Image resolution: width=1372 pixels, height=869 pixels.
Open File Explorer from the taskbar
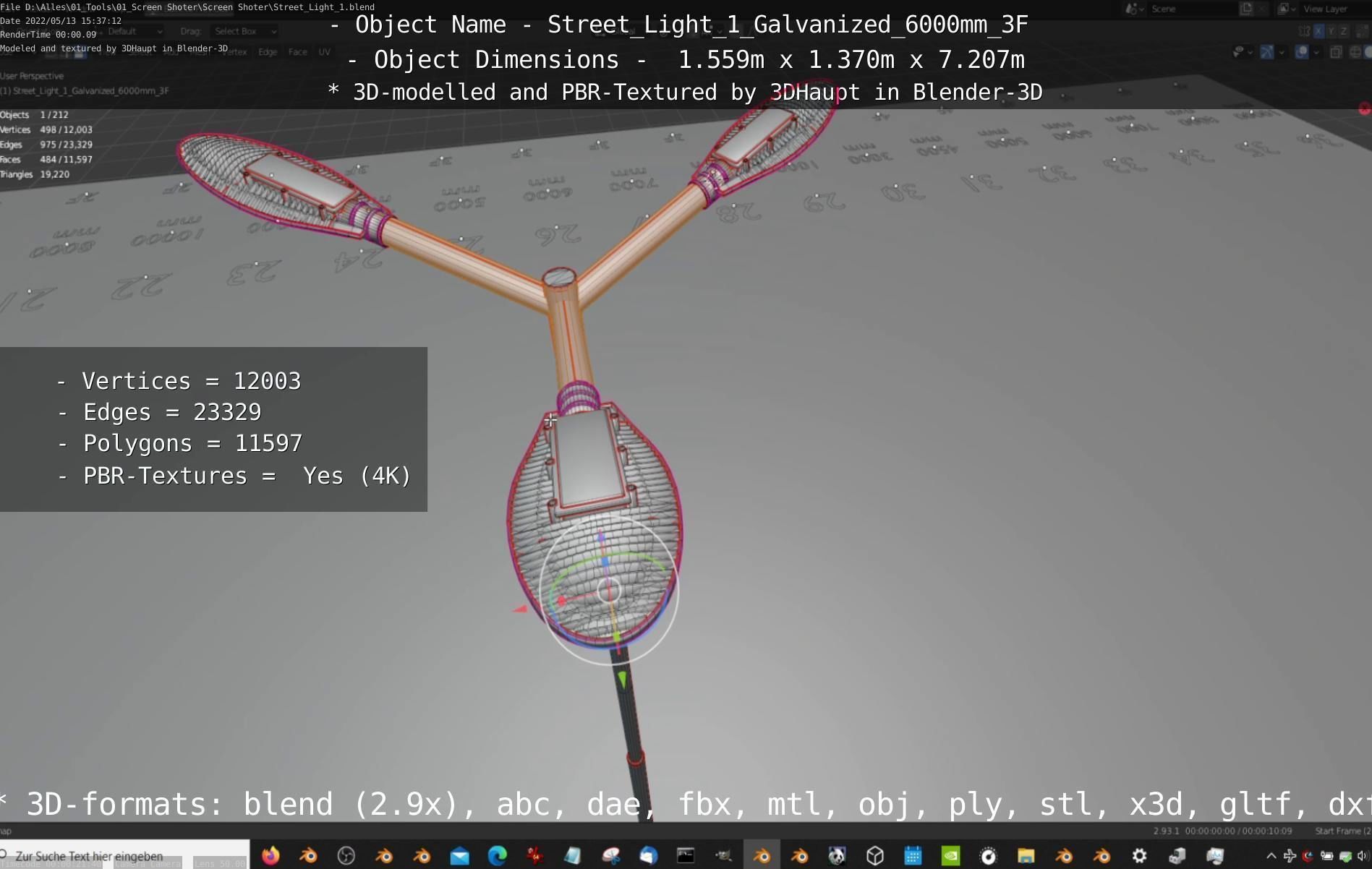(1026, 856)
